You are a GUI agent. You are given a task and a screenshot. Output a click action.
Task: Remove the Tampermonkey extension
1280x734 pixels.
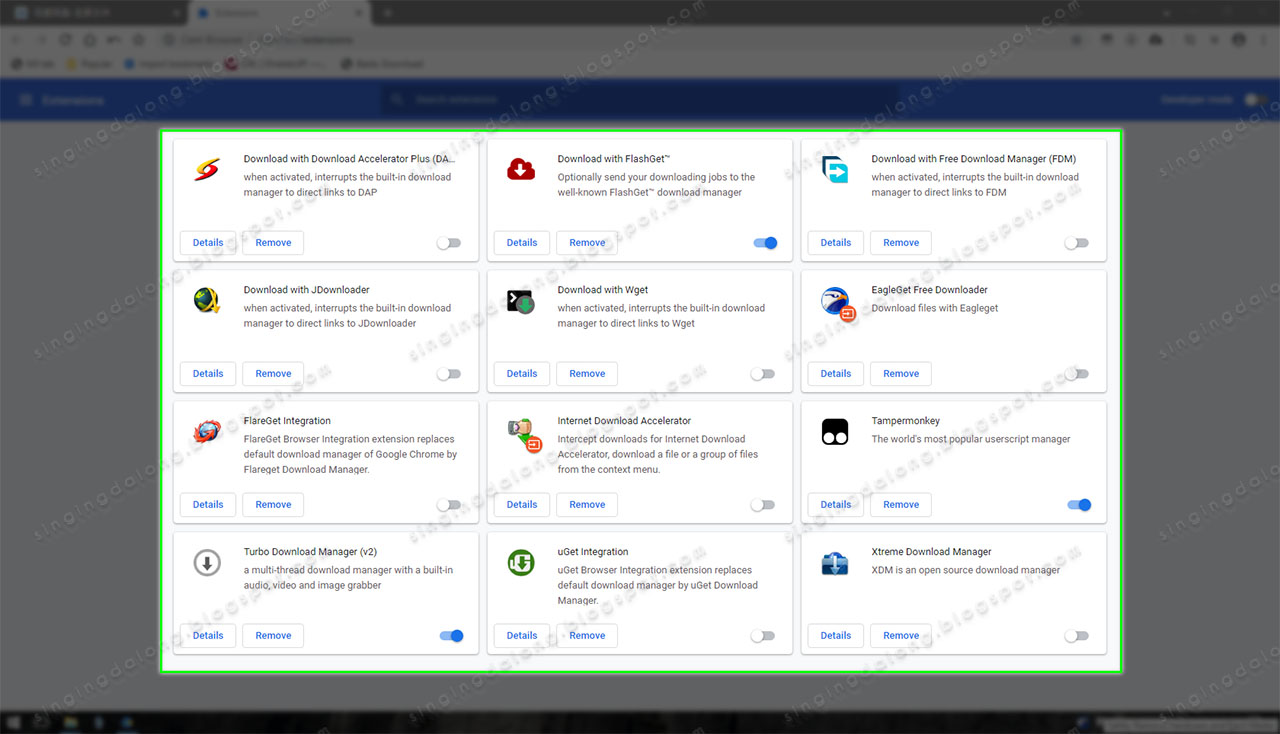coord(901,505)
